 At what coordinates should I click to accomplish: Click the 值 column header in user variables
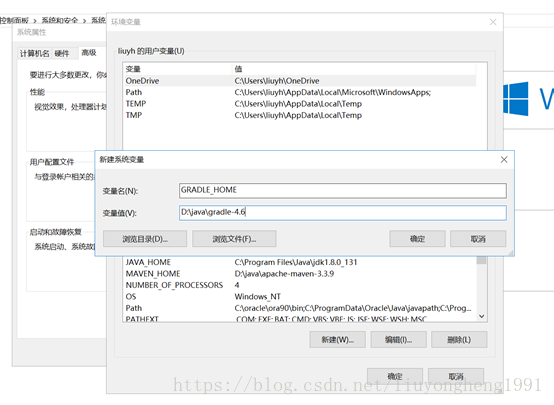[354, 69]
